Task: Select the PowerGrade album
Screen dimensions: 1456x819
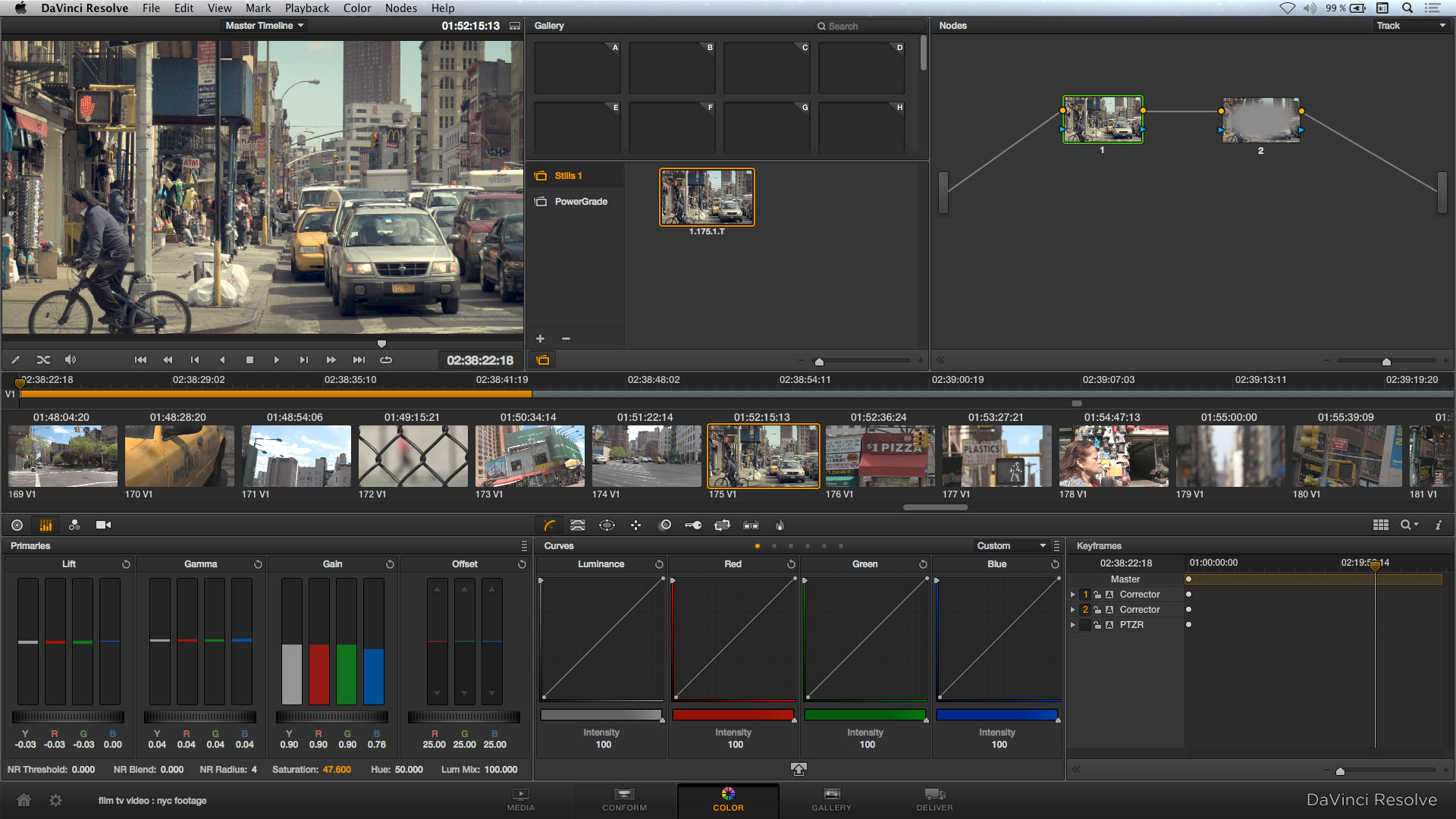Action: 581,201
